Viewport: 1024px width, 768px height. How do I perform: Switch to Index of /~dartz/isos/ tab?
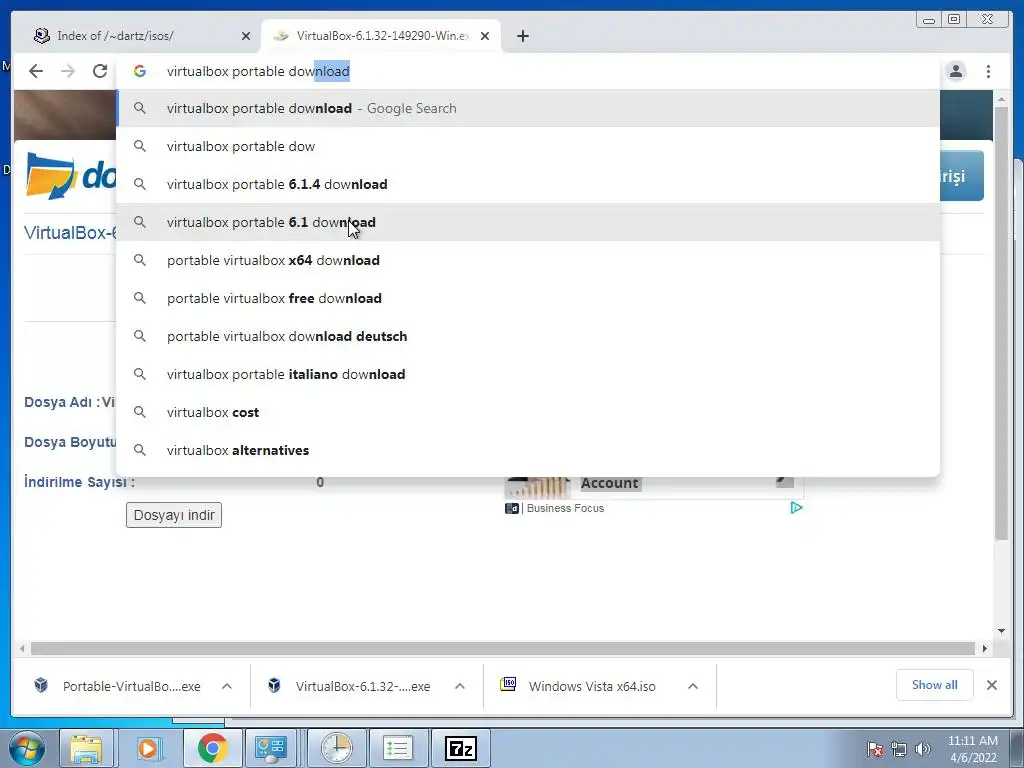(x=140, y=36)
